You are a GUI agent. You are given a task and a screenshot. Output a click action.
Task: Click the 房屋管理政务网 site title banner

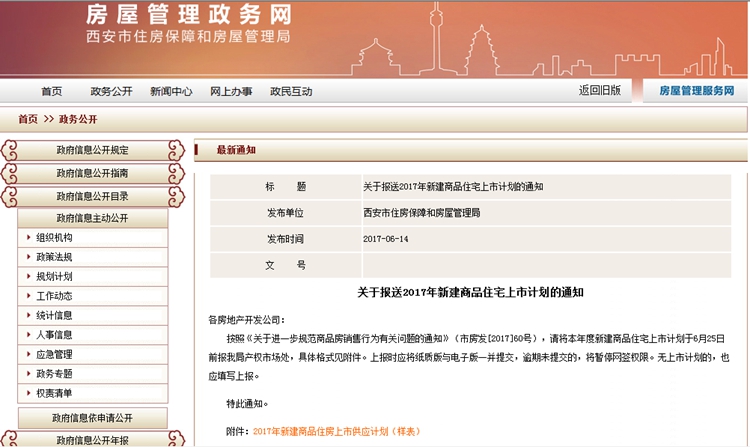tap(189, 14)
